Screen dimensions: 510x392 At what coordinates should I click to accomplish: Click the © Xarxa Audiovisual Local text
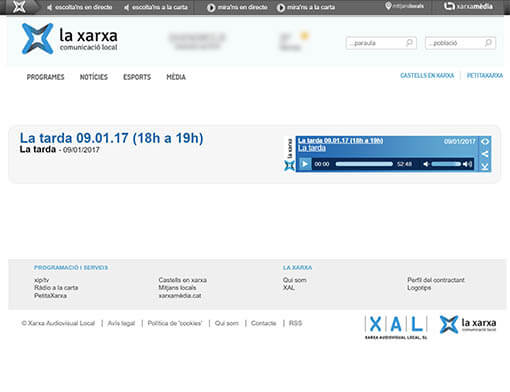point(58,323)
